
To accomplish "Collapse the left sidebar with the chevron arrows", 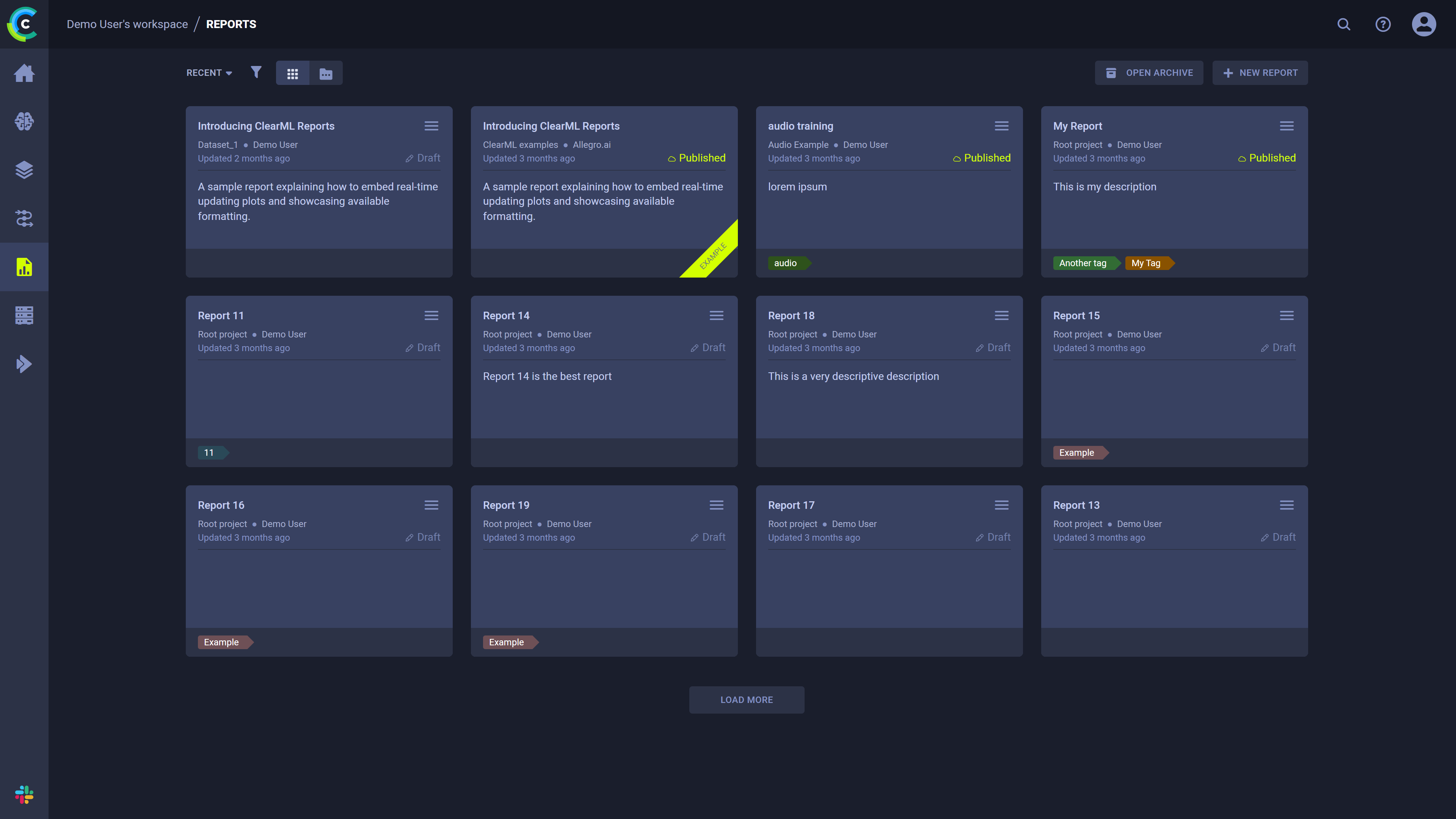I will click(x=24, y=364).
